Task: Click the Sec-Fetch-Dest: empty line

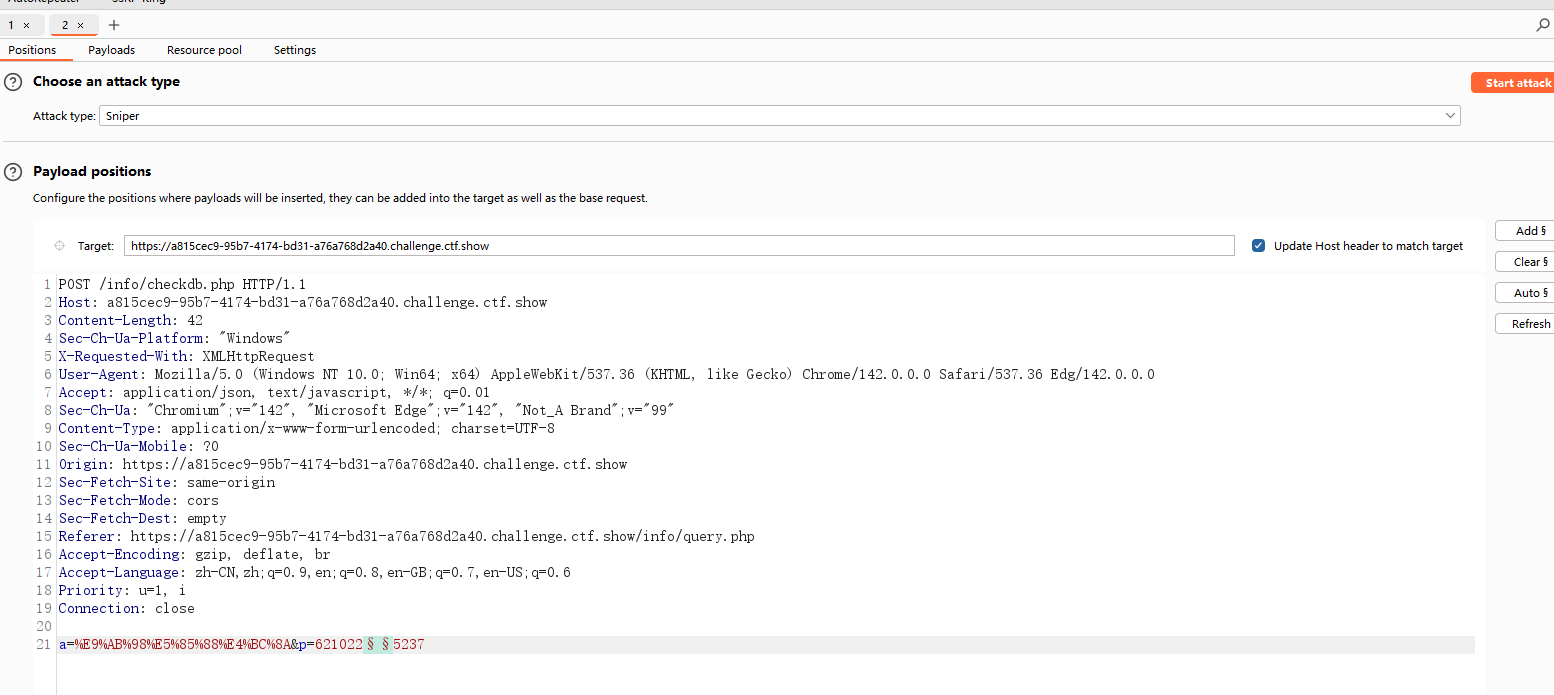Action: click(142, 518)
